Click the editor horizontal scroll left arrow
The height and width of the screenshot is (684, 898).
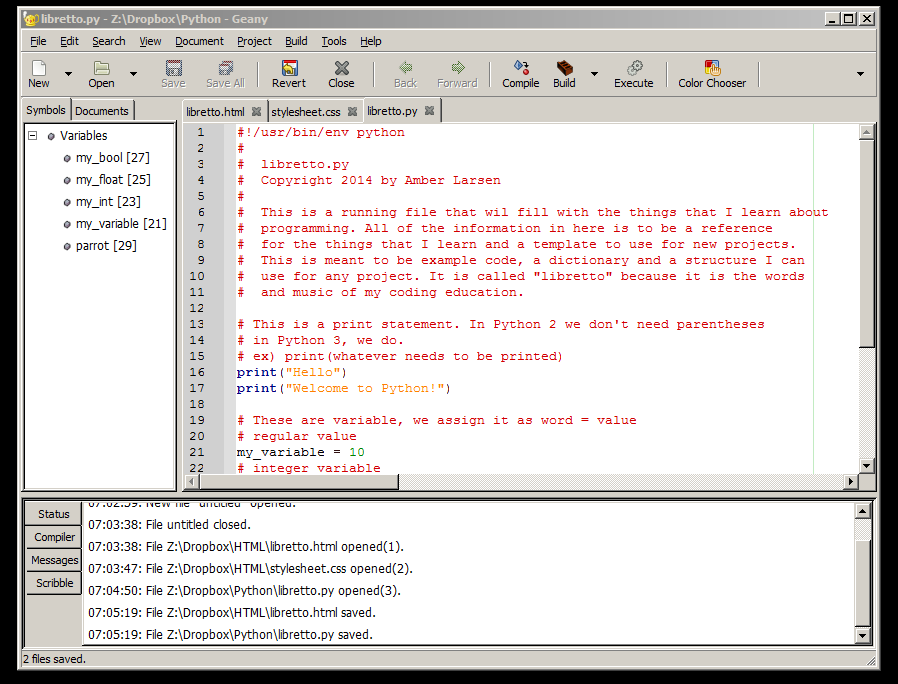tap(192, 482)
